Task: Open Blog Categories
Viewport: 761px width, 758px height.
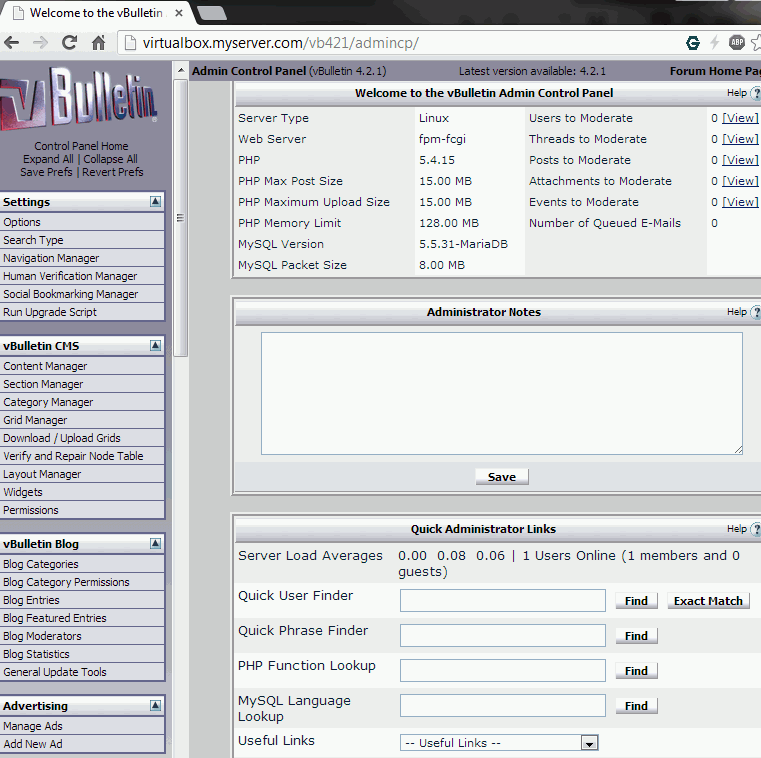Action: 82,564
